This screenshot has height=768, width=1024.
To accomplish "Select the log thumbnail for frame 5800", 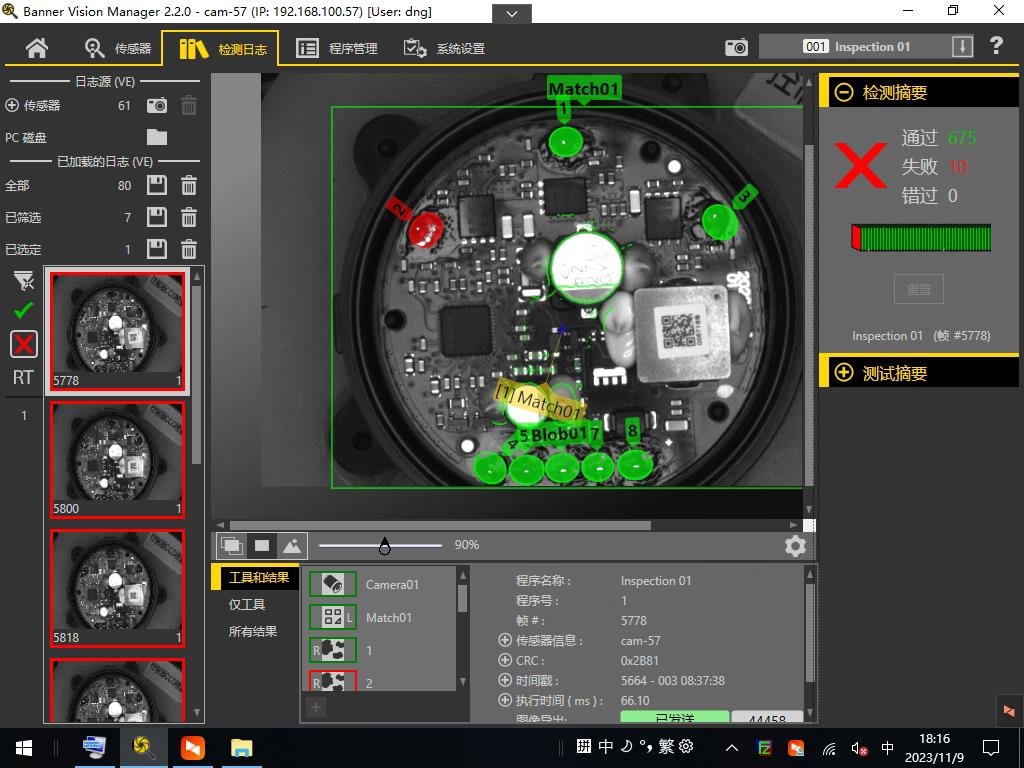I will [x=117, y=459].
